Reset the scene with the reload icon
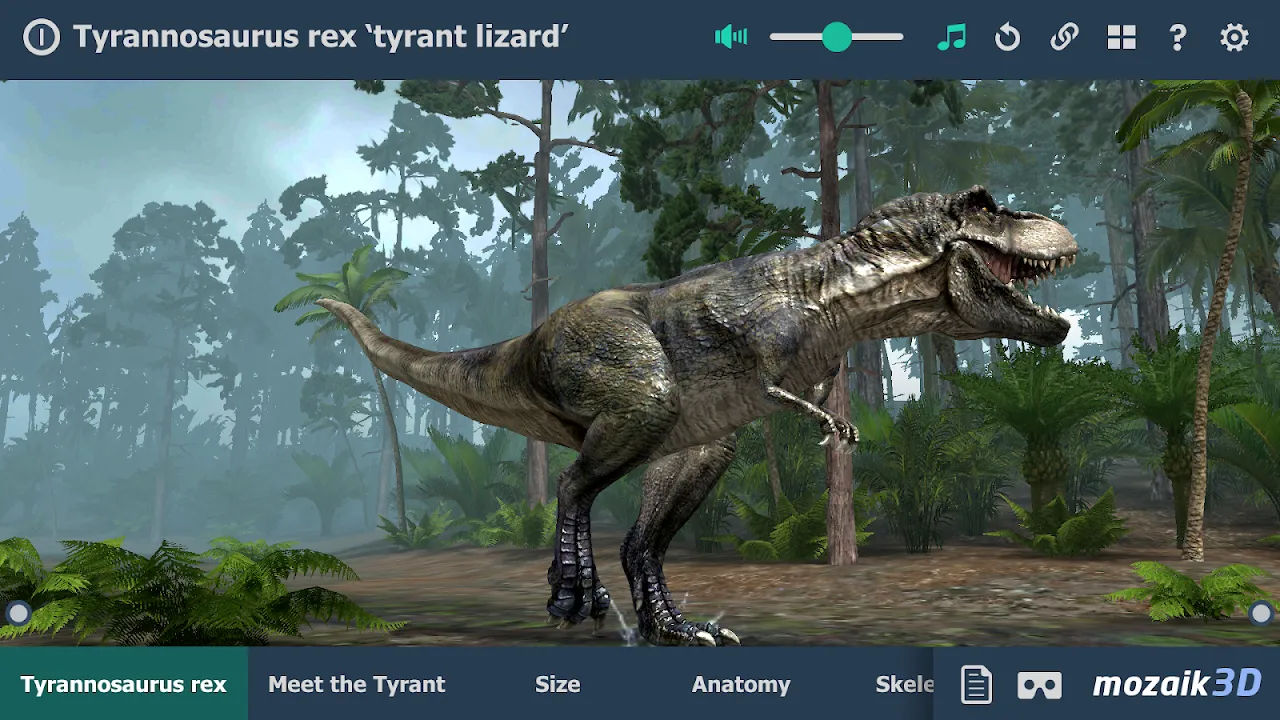 [x=1008, y=38]
